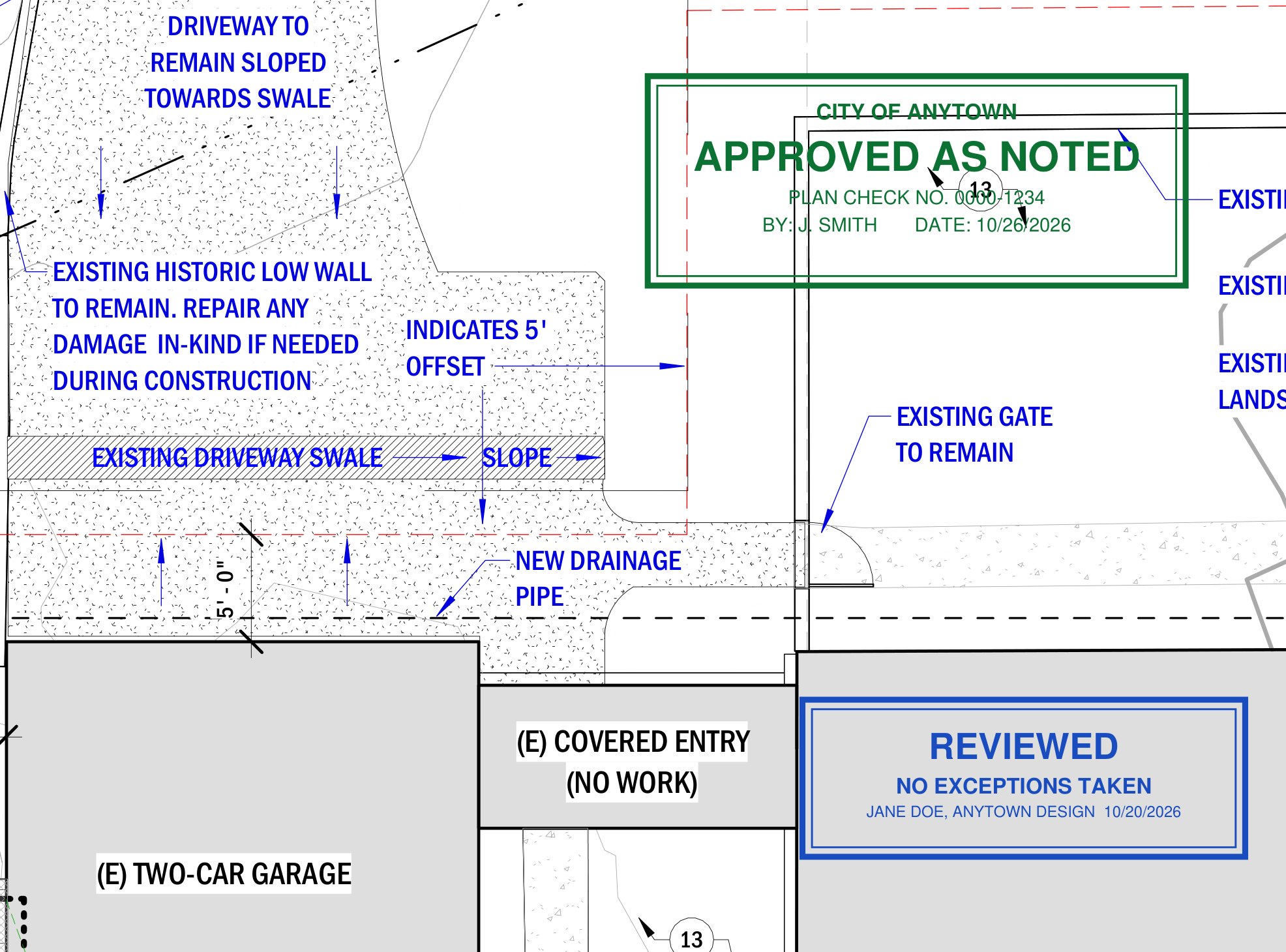This screenshot has width=1286, height=952.
Task: Click the '(E) TWO-CAR GARAGE' label
Action: pos(224,874)
